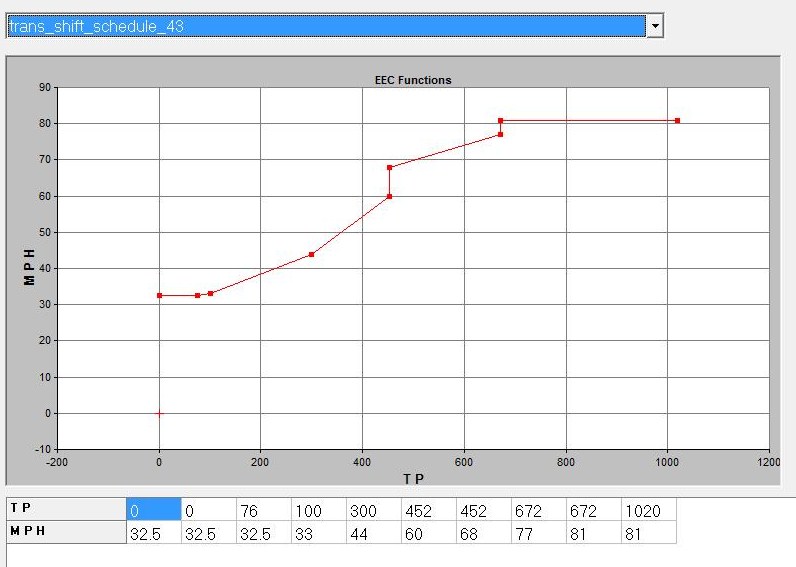Image resolution: width=796 pixels, height=567 pixels.
Task: Click the chart point at TP 300, 44 MPH
Action: click(311, 254)
